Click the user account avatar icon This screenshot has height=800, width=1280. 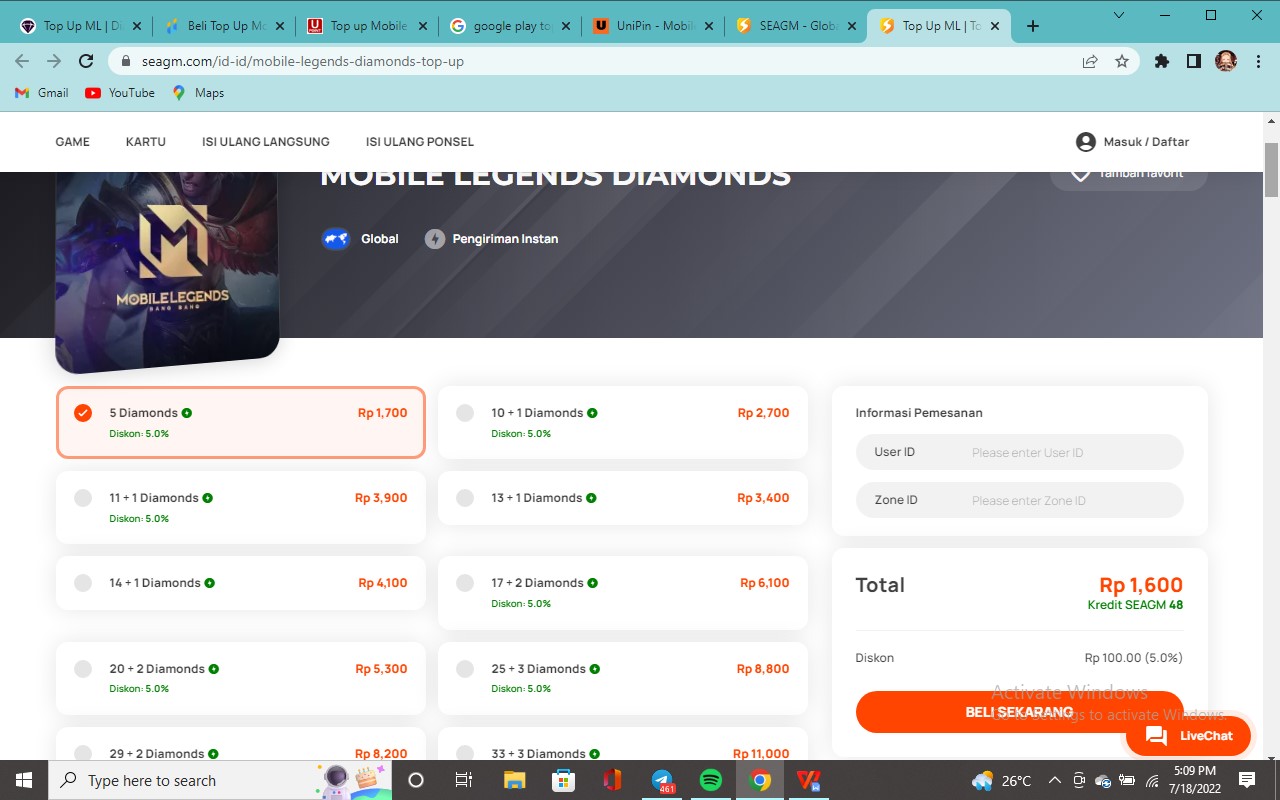coord(1086,142)
